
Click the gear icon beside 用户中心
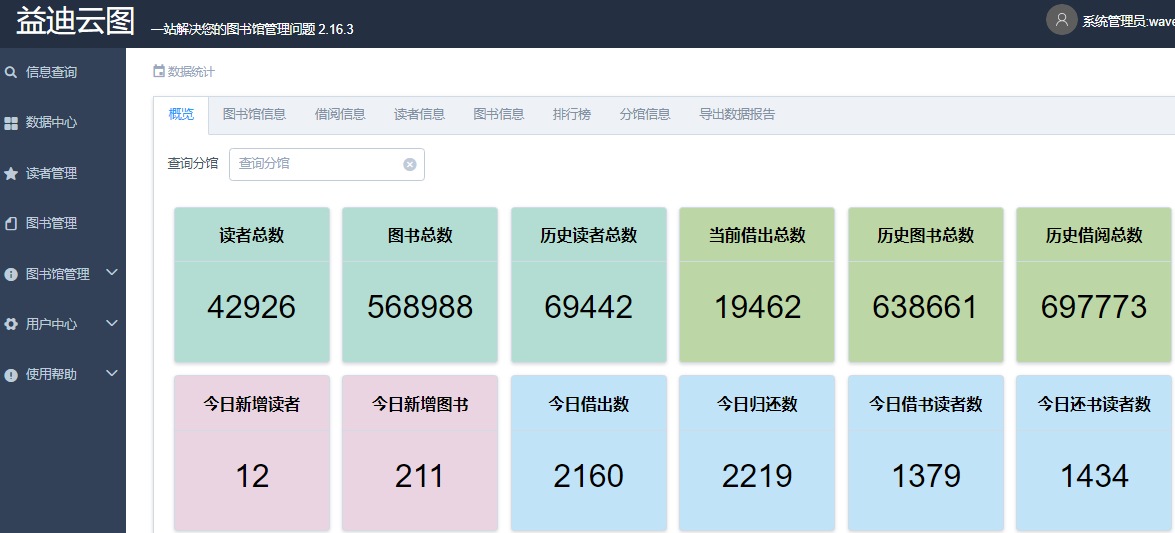click(x=11, y=324)
